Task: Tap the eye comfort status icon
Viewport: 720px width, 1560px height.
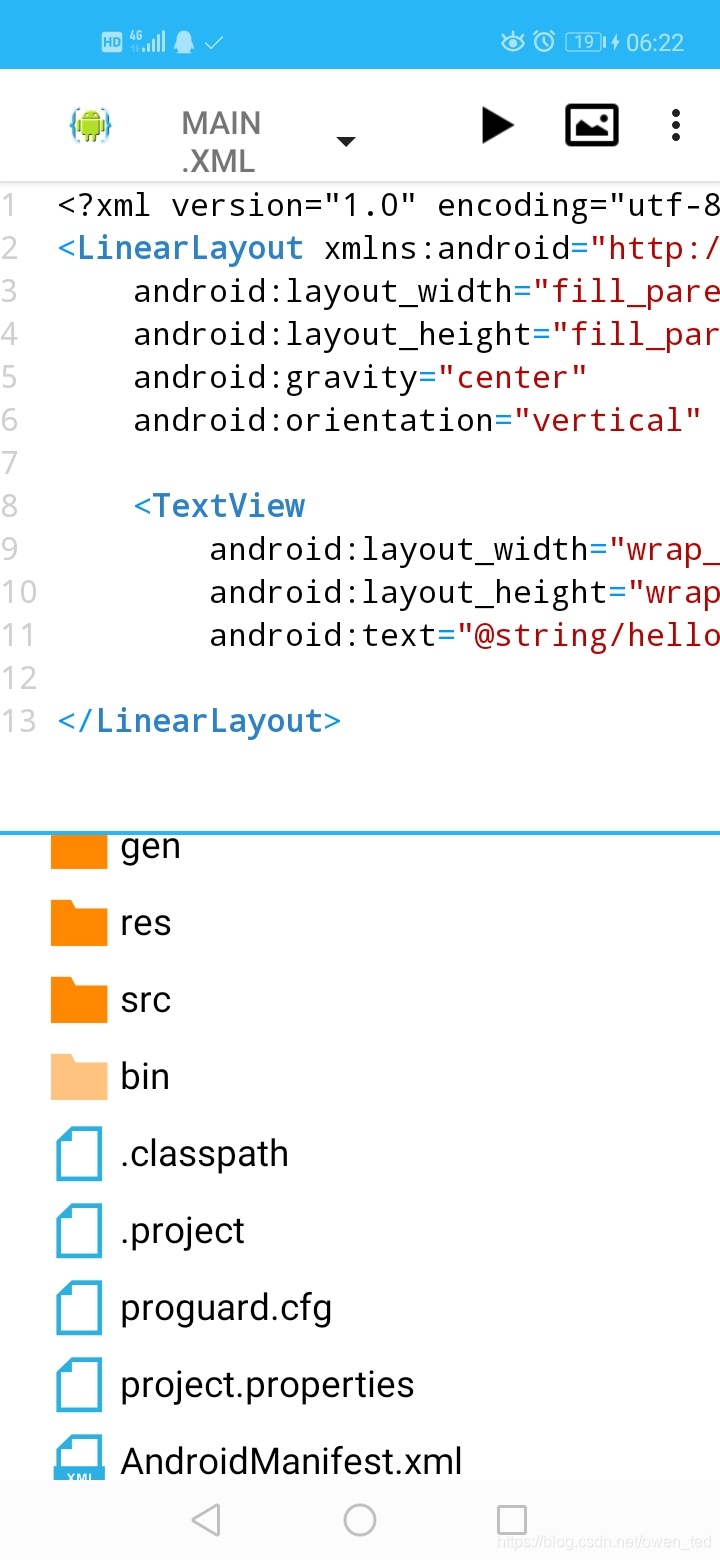Action: pyautogui.click(x=512, y=42)
